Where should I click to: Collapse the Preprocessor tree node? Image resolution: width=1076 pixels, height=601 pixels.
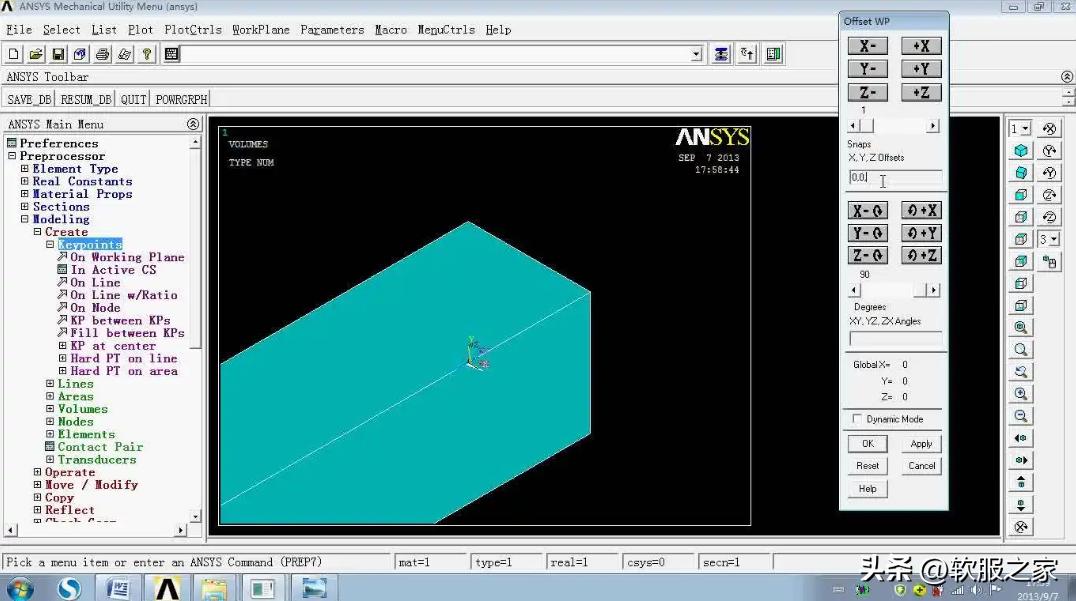(12, 156)
